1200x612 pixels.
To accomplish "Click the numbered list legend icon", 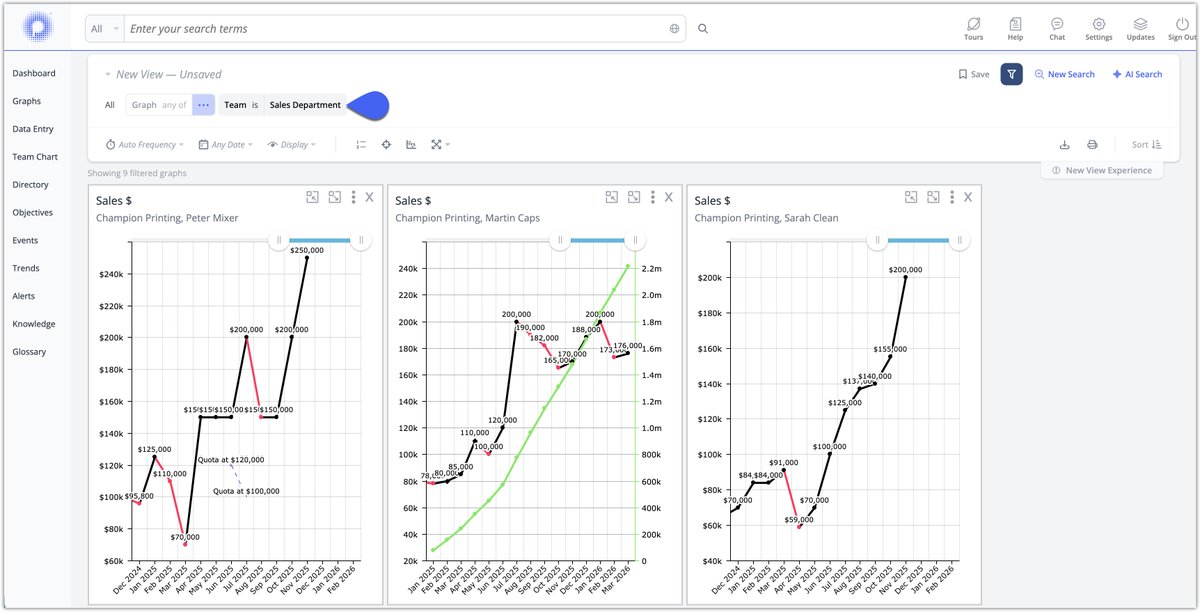I will 361,145.
